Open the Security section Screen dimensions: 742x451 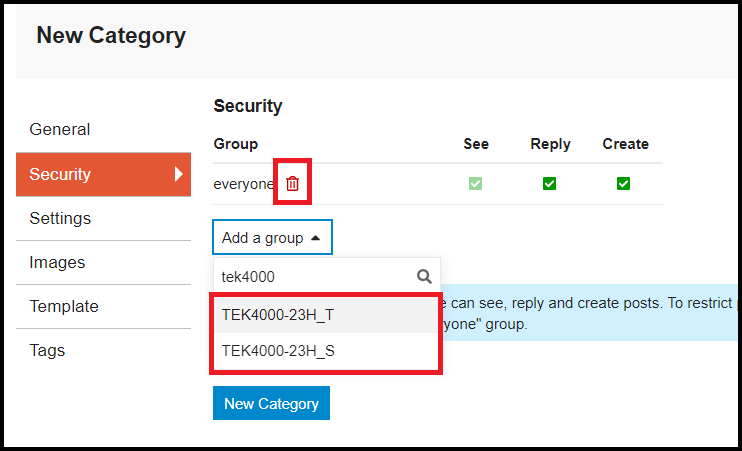pyautogui.click(x=103, y=174)
